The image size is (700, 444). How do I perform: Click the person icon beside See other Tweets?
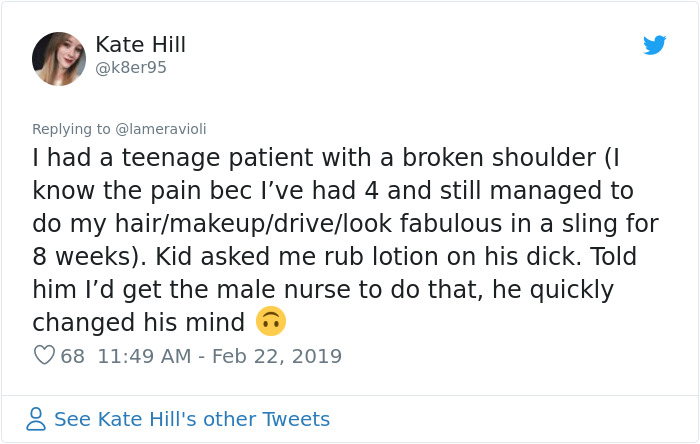click(36, 419)
